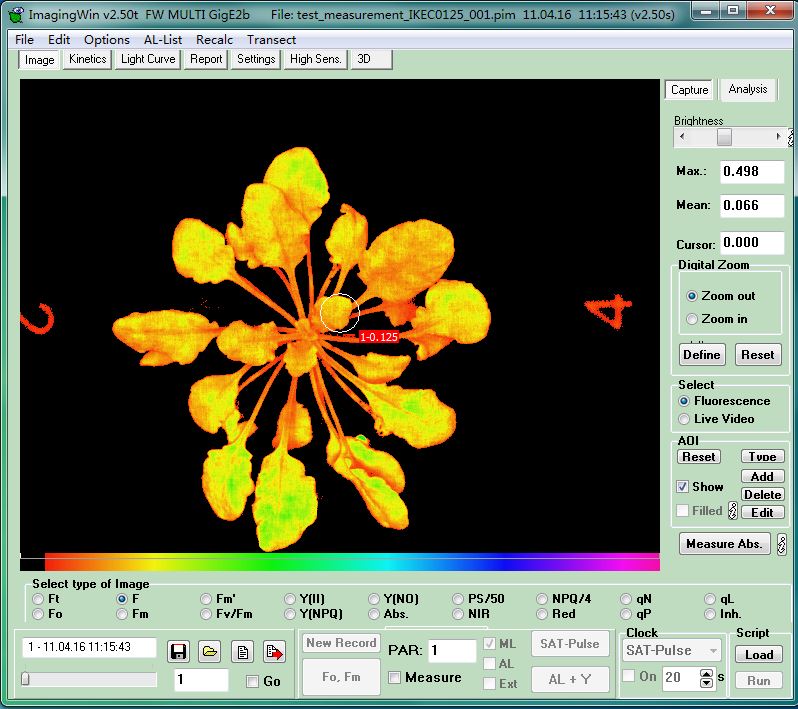Increase the clock interval with up arrow
This screenshot has width=798, height=709.
[707, 672]
